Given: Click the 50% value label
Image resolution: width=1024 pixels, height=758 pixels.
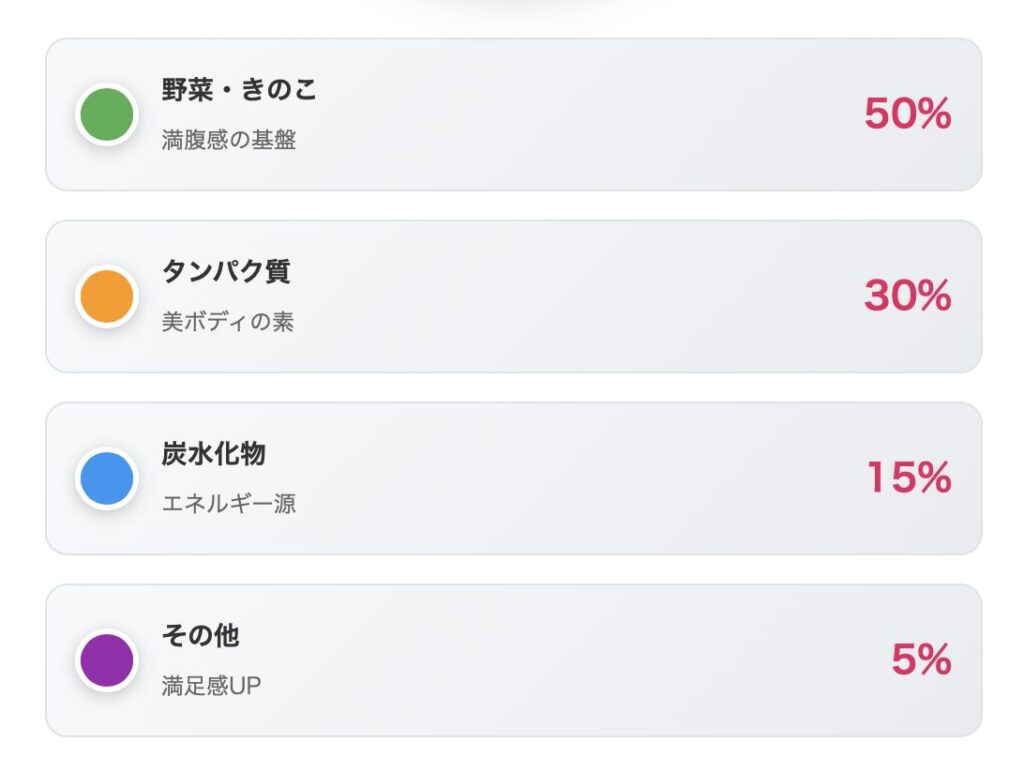Looking at the screenshot, I should (907, 114).
